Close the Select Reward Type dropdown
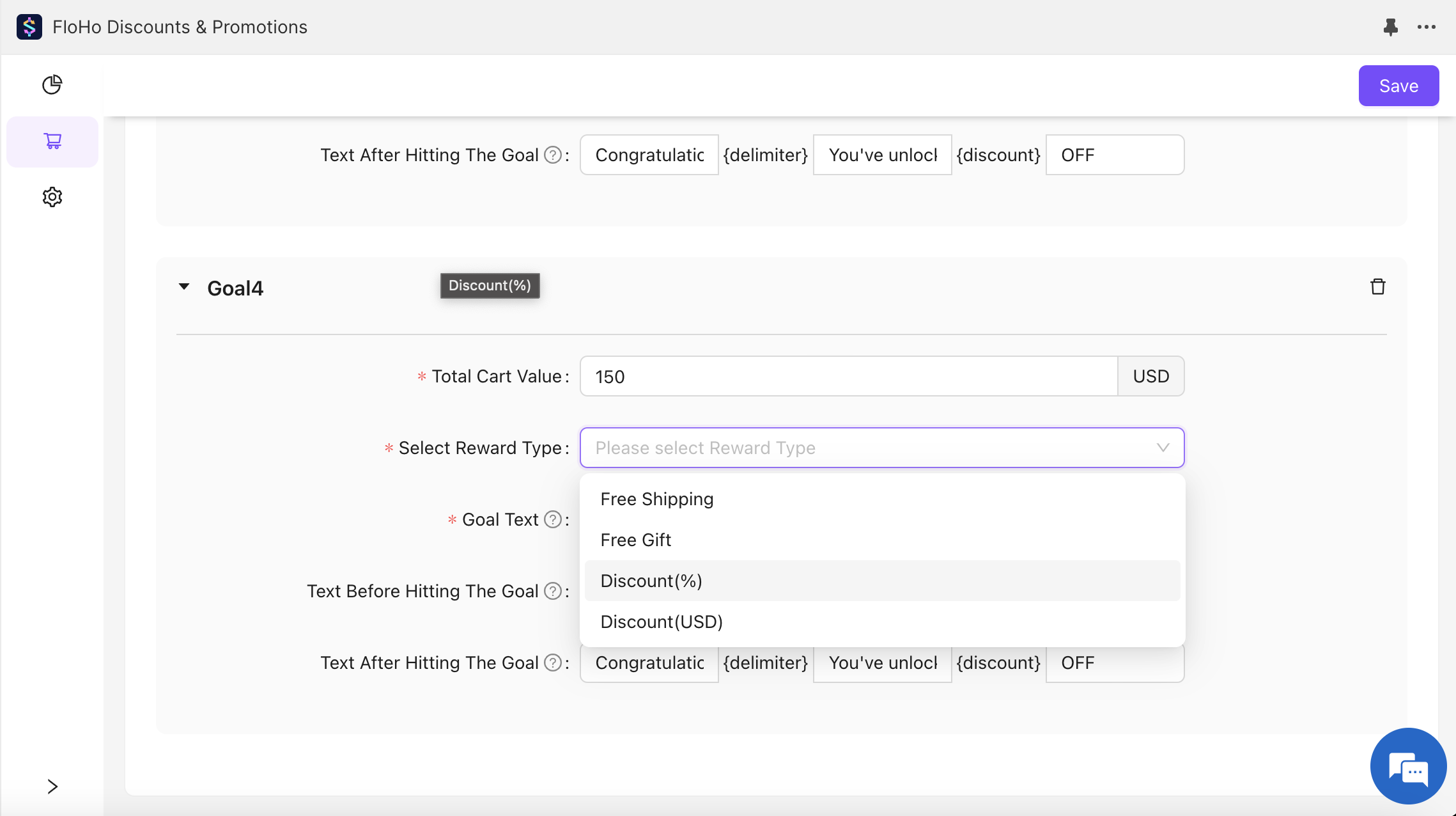This screenshot has height=816, width=1456. click(1163, 448)
